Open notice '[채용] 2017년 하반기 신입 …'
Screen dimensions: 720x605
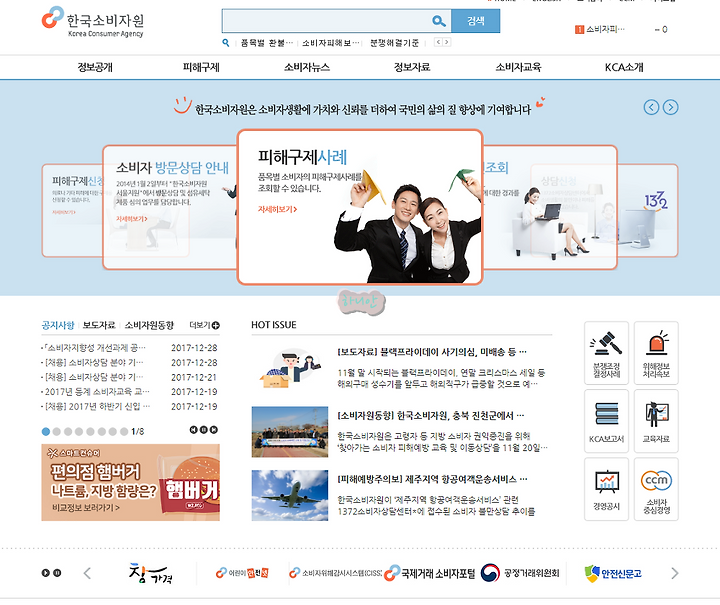[x=97, y=406]
